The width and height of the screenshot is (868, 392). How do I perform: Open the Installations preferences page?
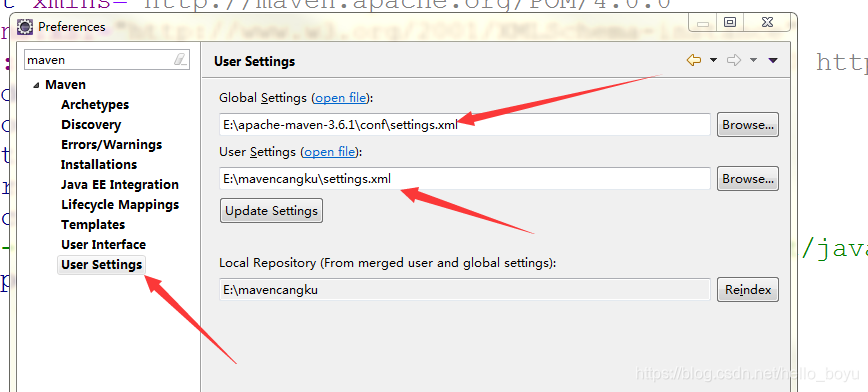(x=99, y=164)
